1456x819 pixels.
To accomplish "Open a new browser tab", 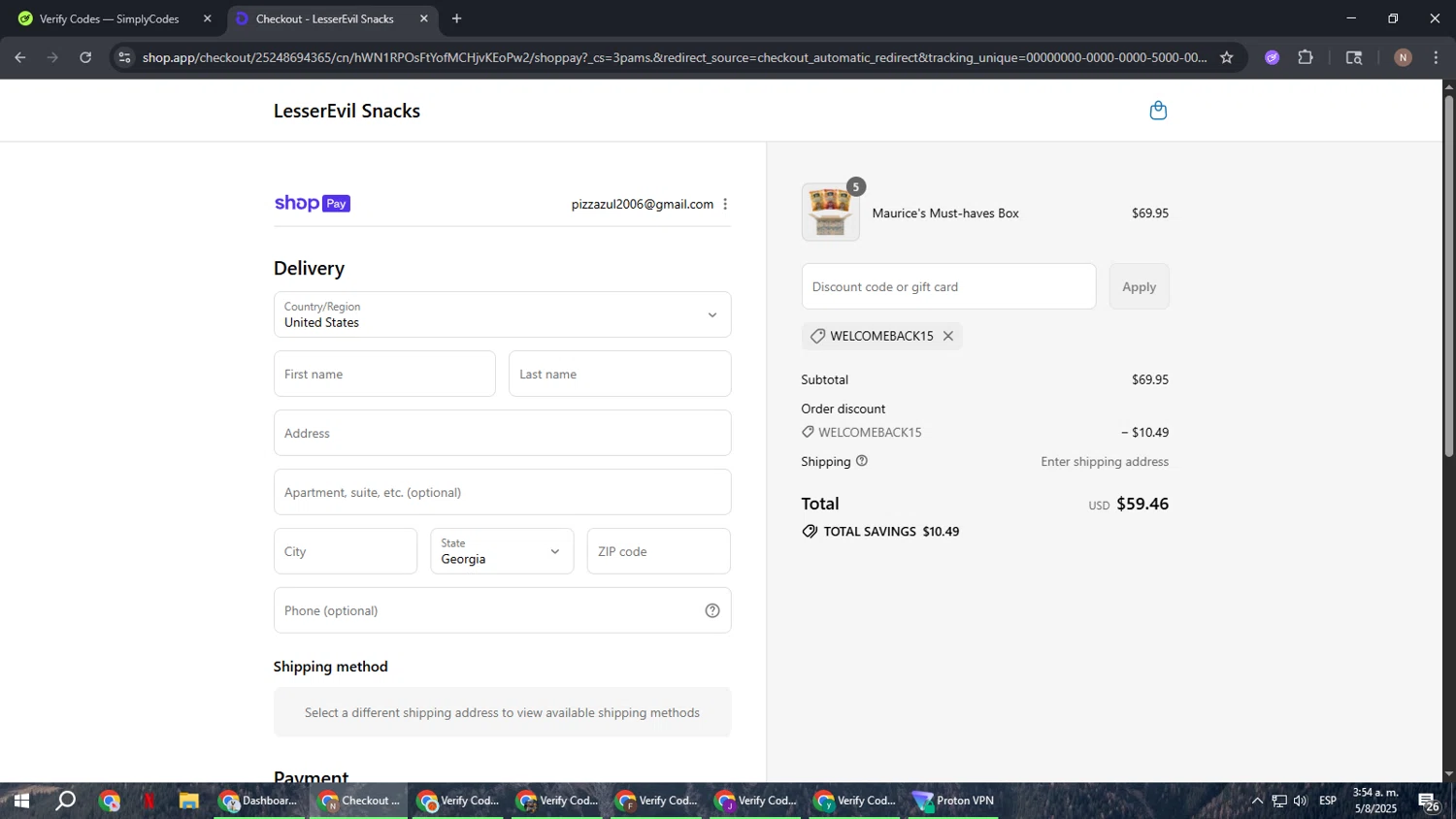I will (456, 18).
